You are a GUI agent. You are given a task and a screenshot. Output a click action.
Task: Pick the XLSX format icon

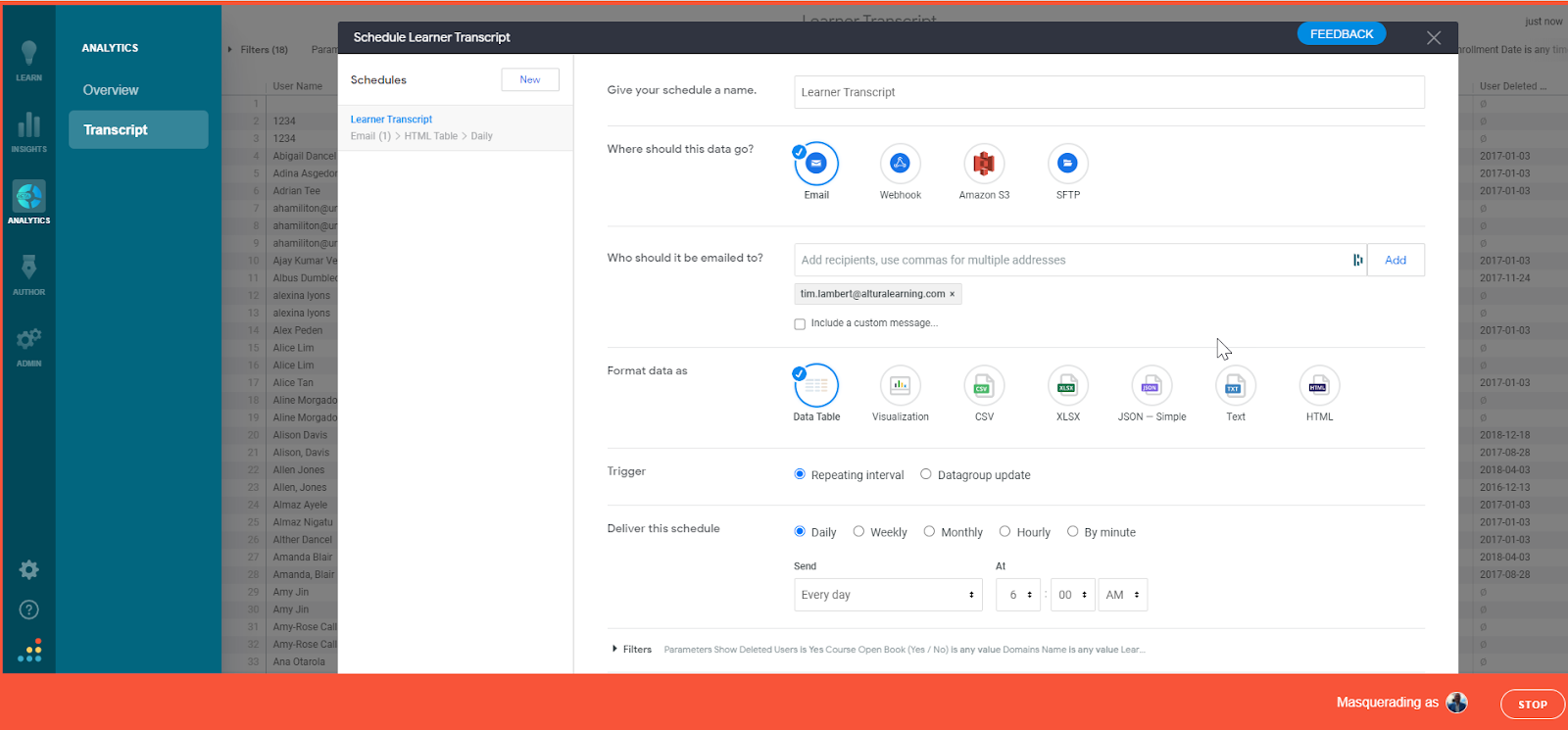point(1068,386)
